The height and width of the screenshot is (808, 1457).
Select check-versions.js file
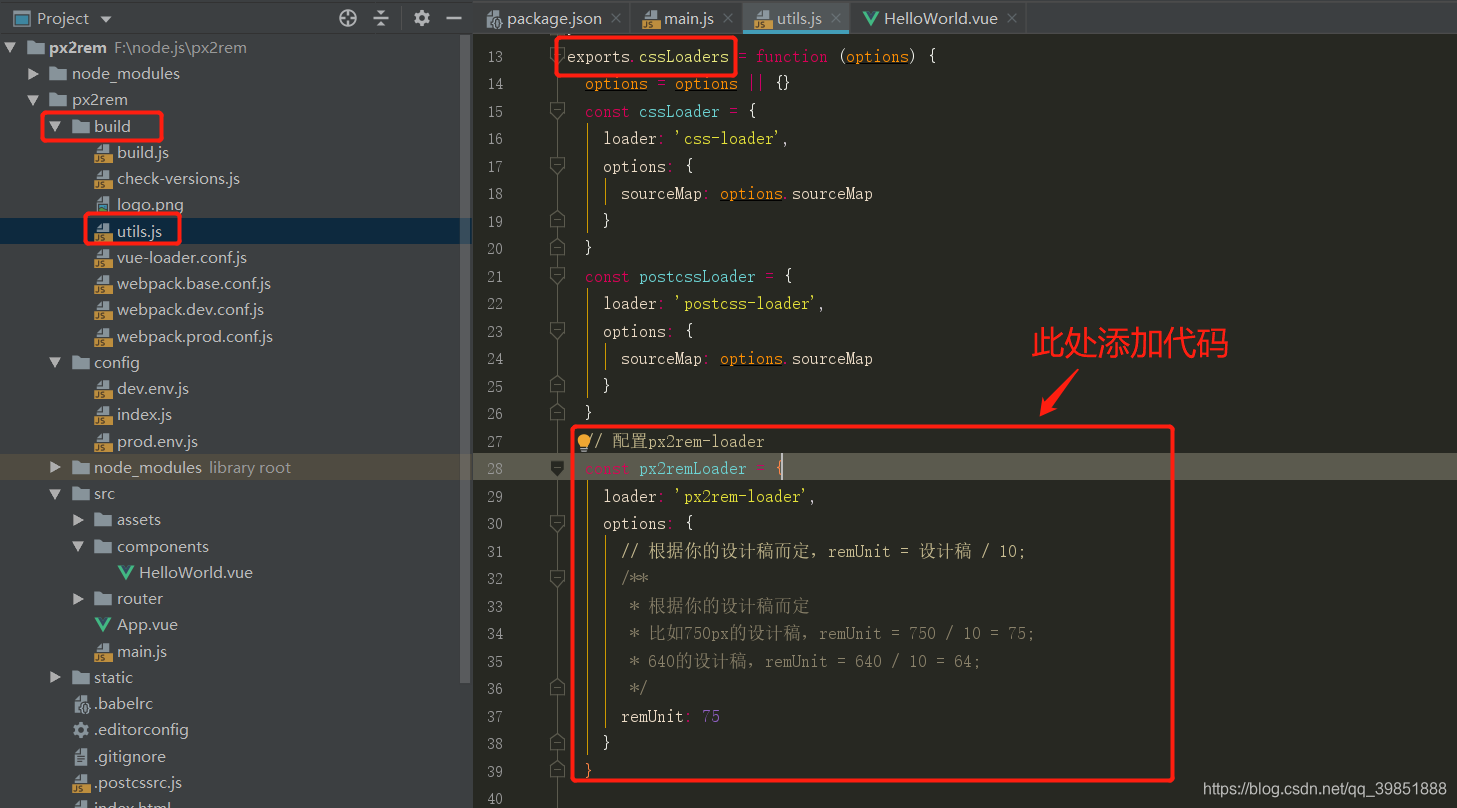(x=178, y=178)
